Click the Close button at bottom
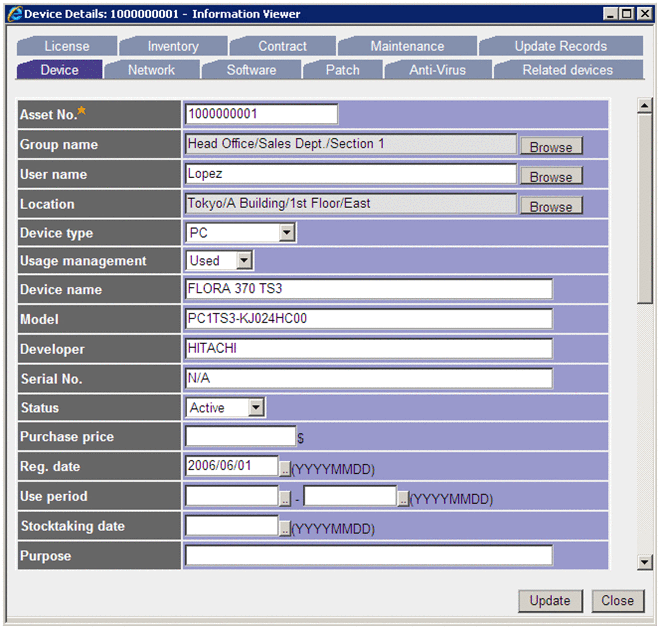 point(617,600)
